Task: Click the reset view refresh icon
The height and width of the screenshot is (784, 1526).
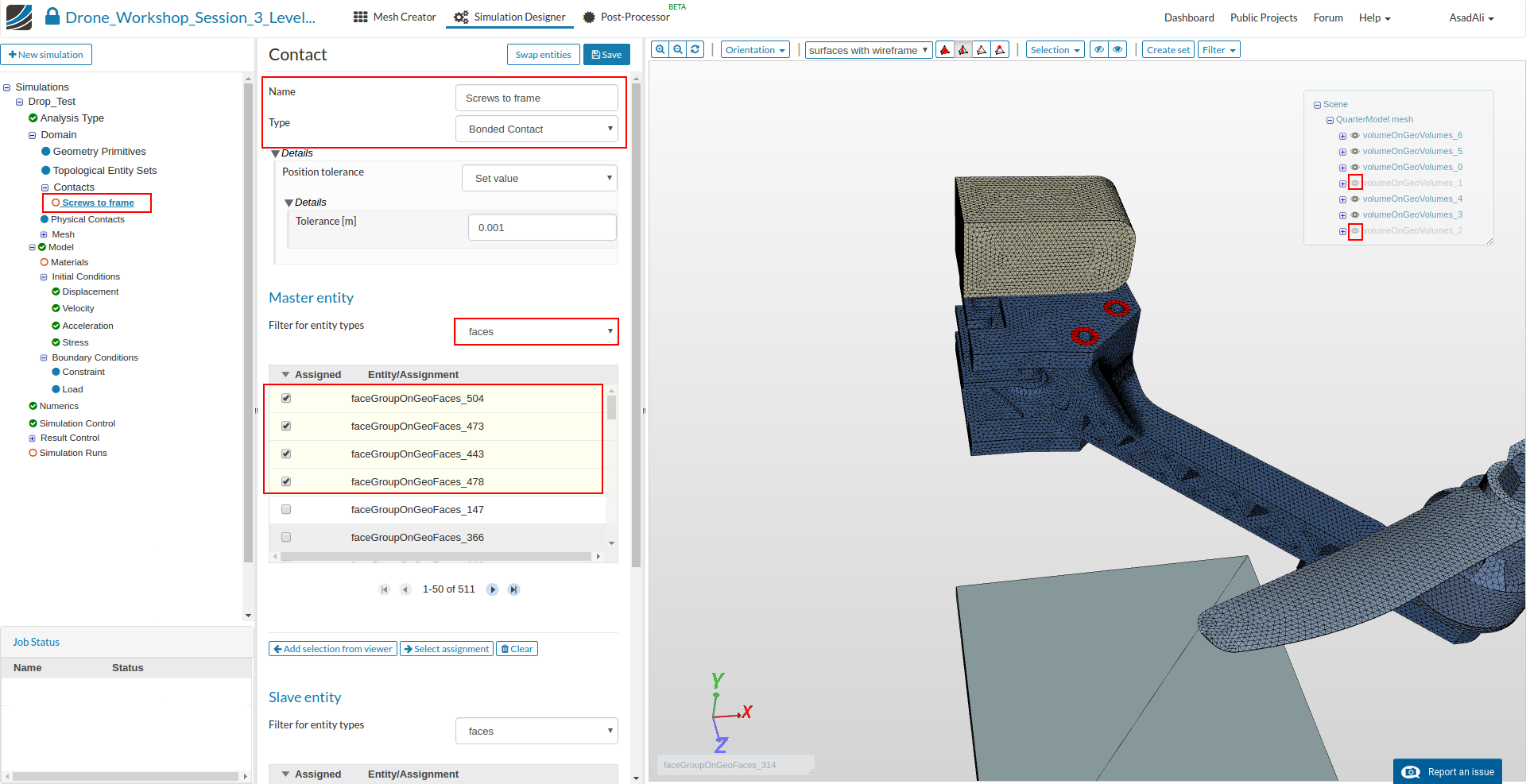Action: click(x=695, y=49)
